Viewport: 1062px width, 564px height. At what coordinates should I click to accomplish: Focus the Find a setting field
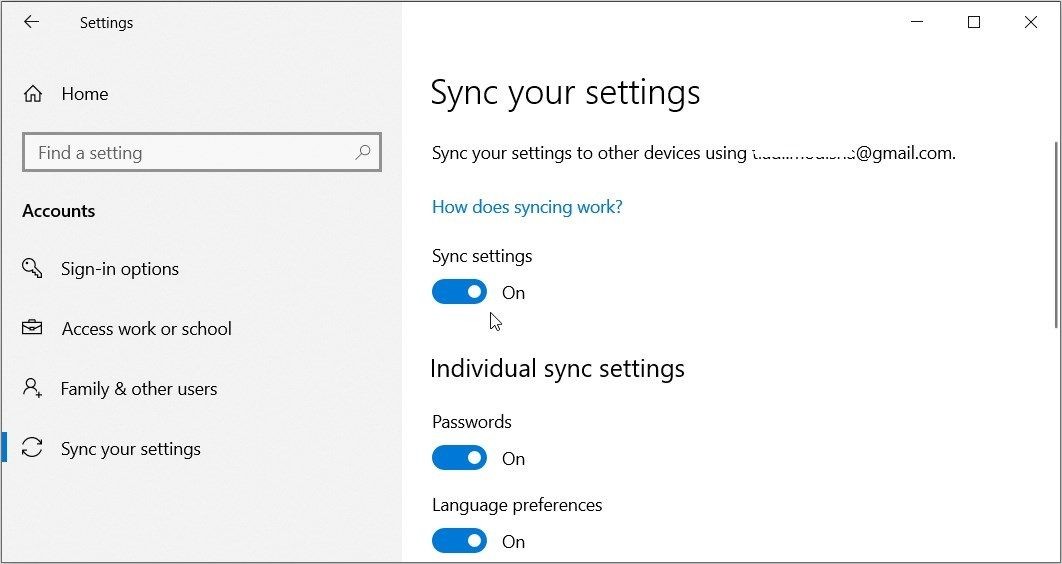coord(202,152)
